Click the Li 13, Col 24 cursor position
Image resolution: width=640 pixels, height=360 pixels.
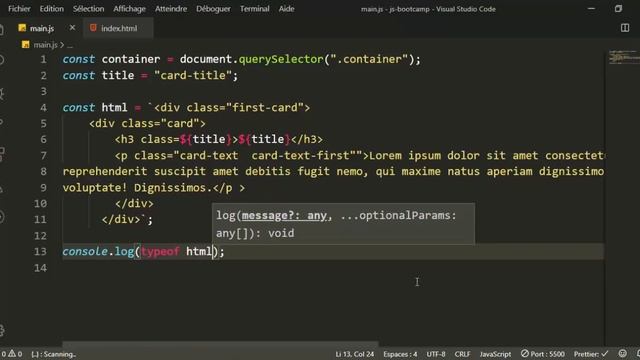tap(354, 354)
